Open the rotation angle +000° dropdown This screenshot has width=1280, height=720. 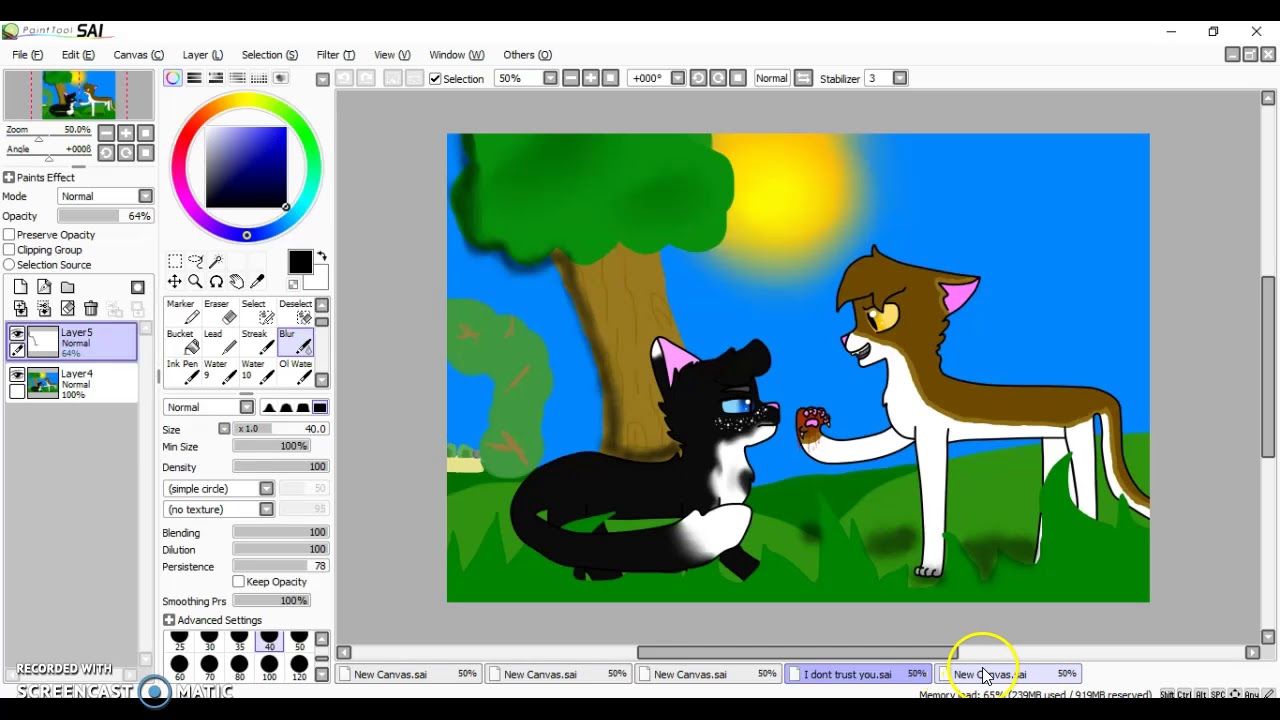[678, 78]
